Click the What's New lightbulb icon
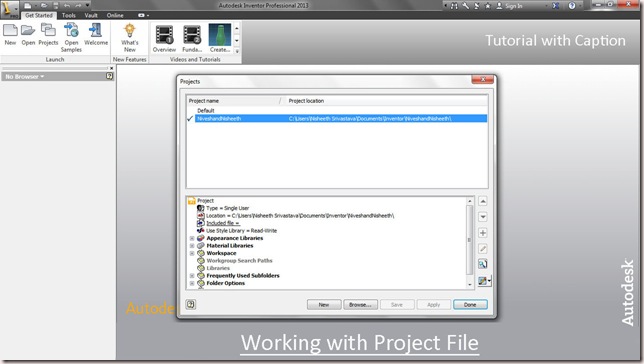 (130, 37)
